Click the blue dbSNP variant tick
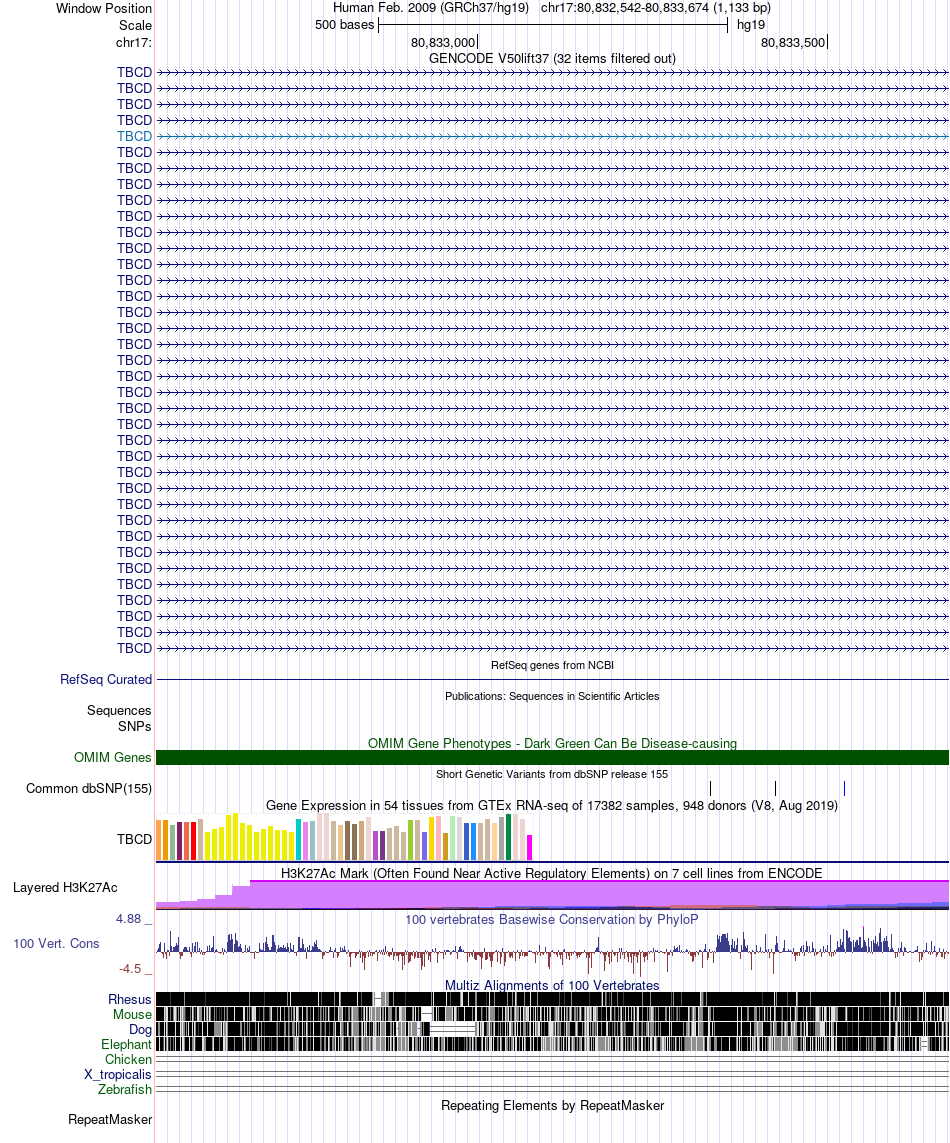The width and height of the screenshot is (950, 1143). click(844, 788)
